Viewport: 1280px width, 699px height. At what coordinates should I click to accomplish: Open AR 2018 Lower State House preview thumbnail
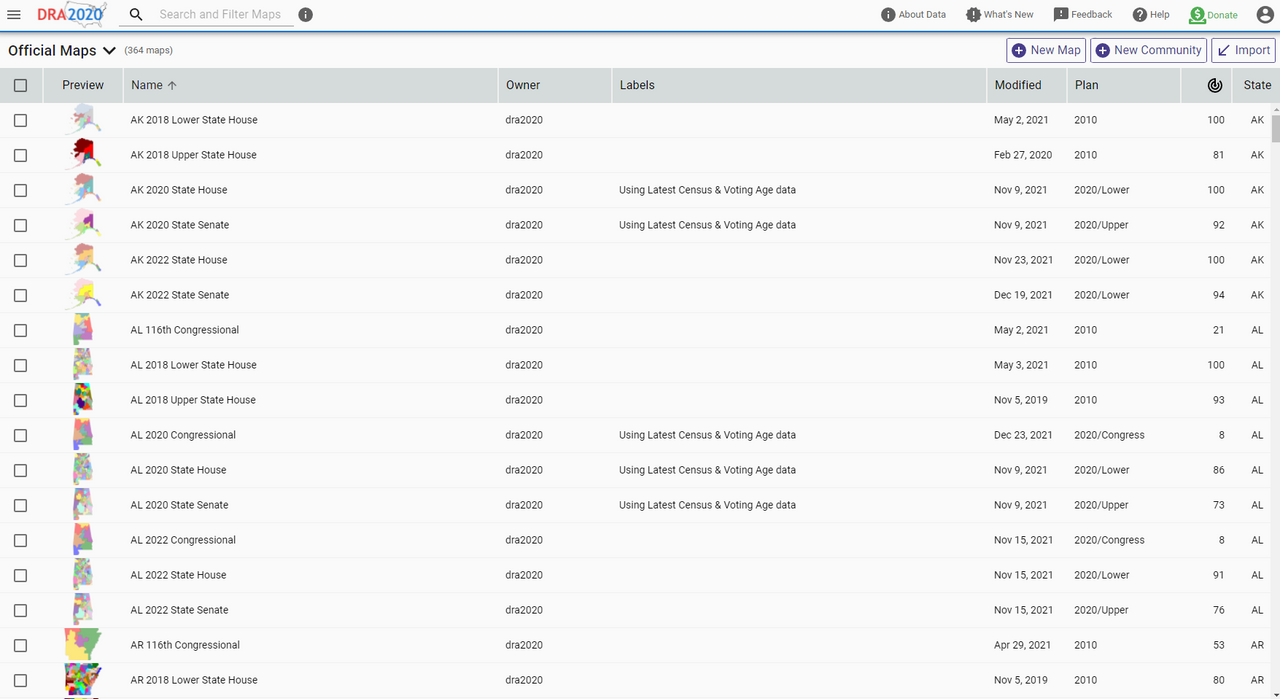(83, 680)
